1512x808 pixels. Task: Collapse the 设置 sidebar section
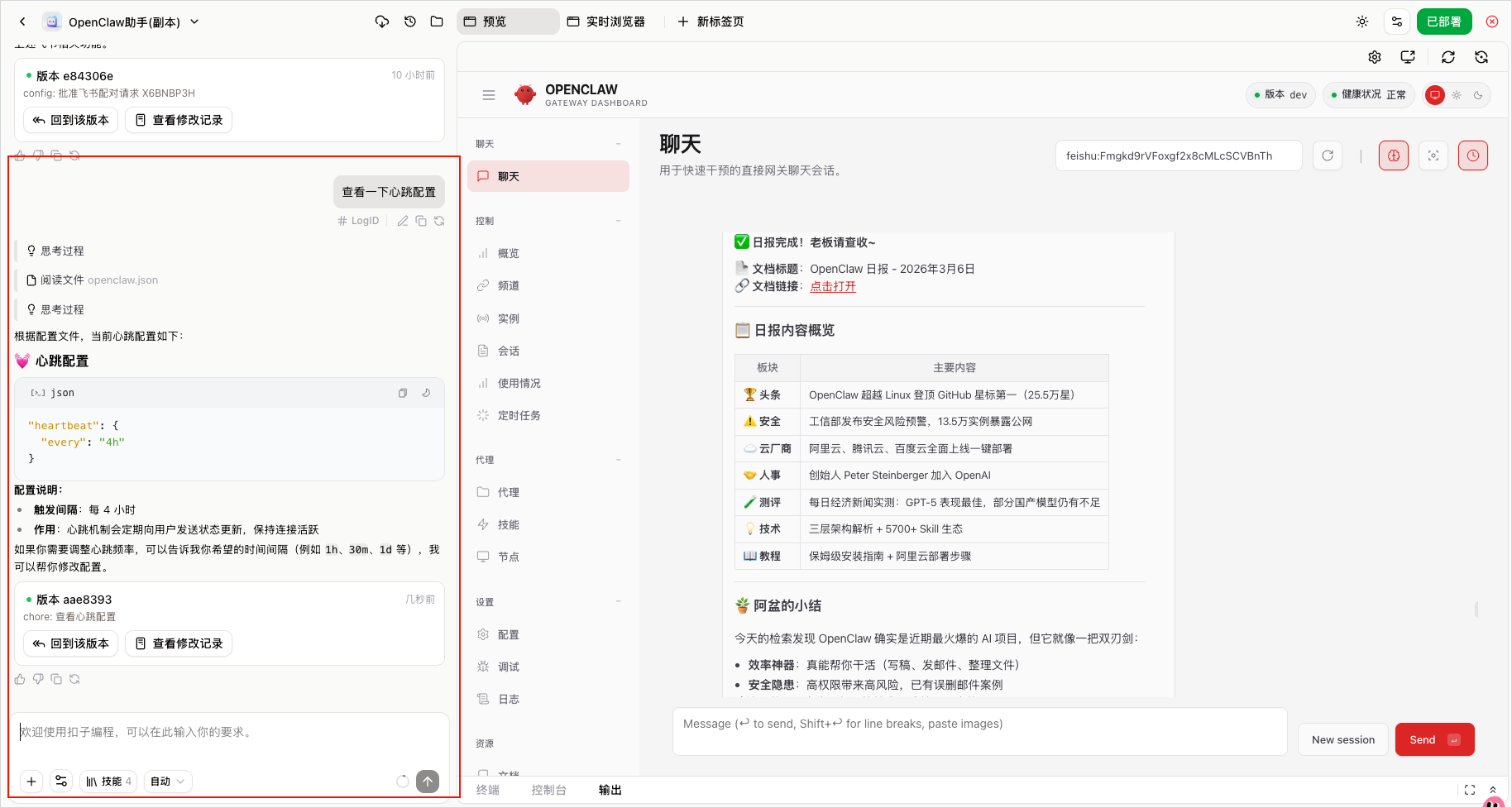618,602
